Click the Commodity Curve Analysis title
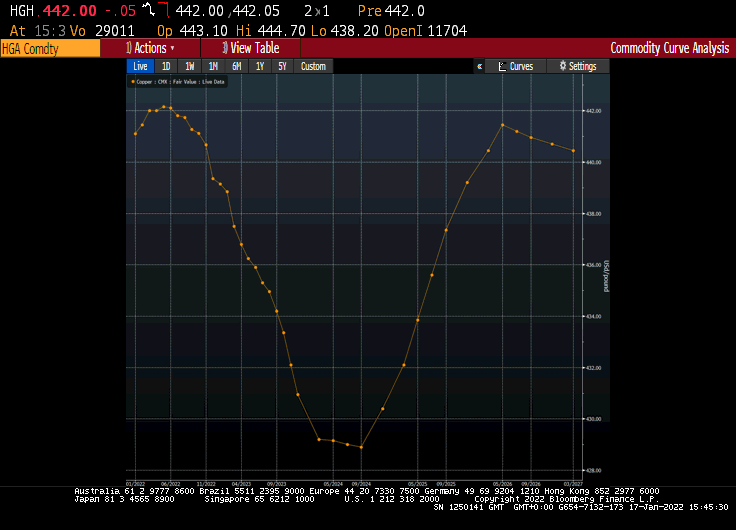Image resolution: width=736 pixels, height=530 pixels. [x=670, y=48]
